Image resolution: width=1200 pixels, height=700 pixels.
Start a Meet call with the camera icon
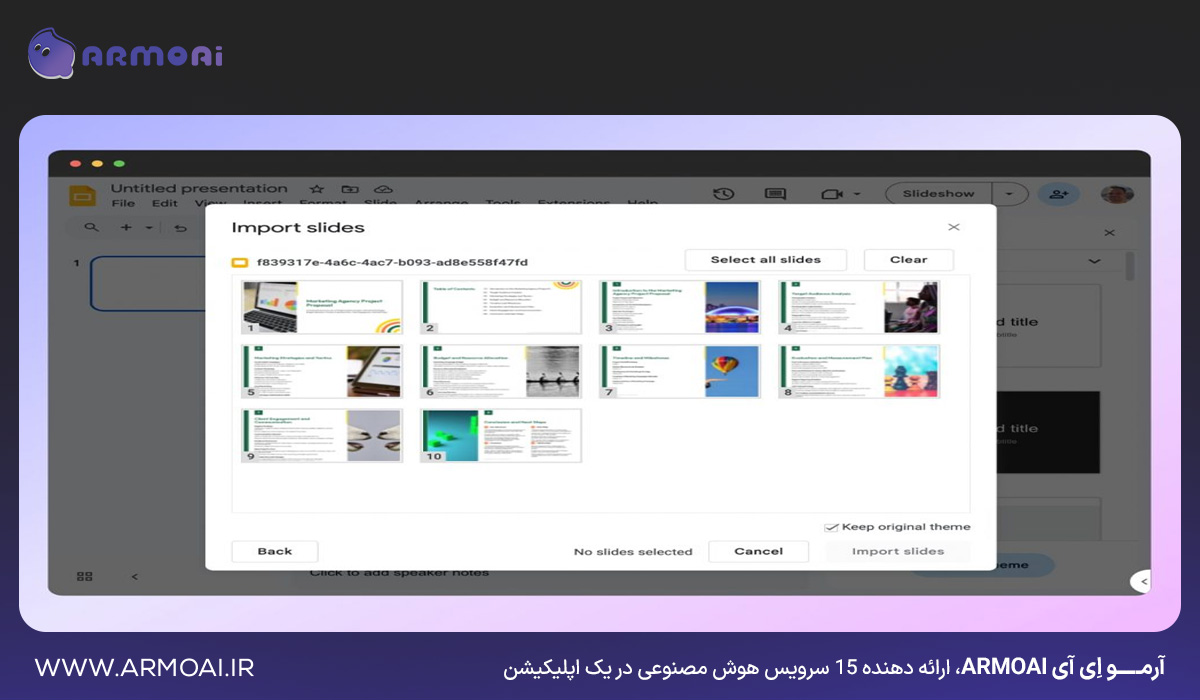coord(833,193)
